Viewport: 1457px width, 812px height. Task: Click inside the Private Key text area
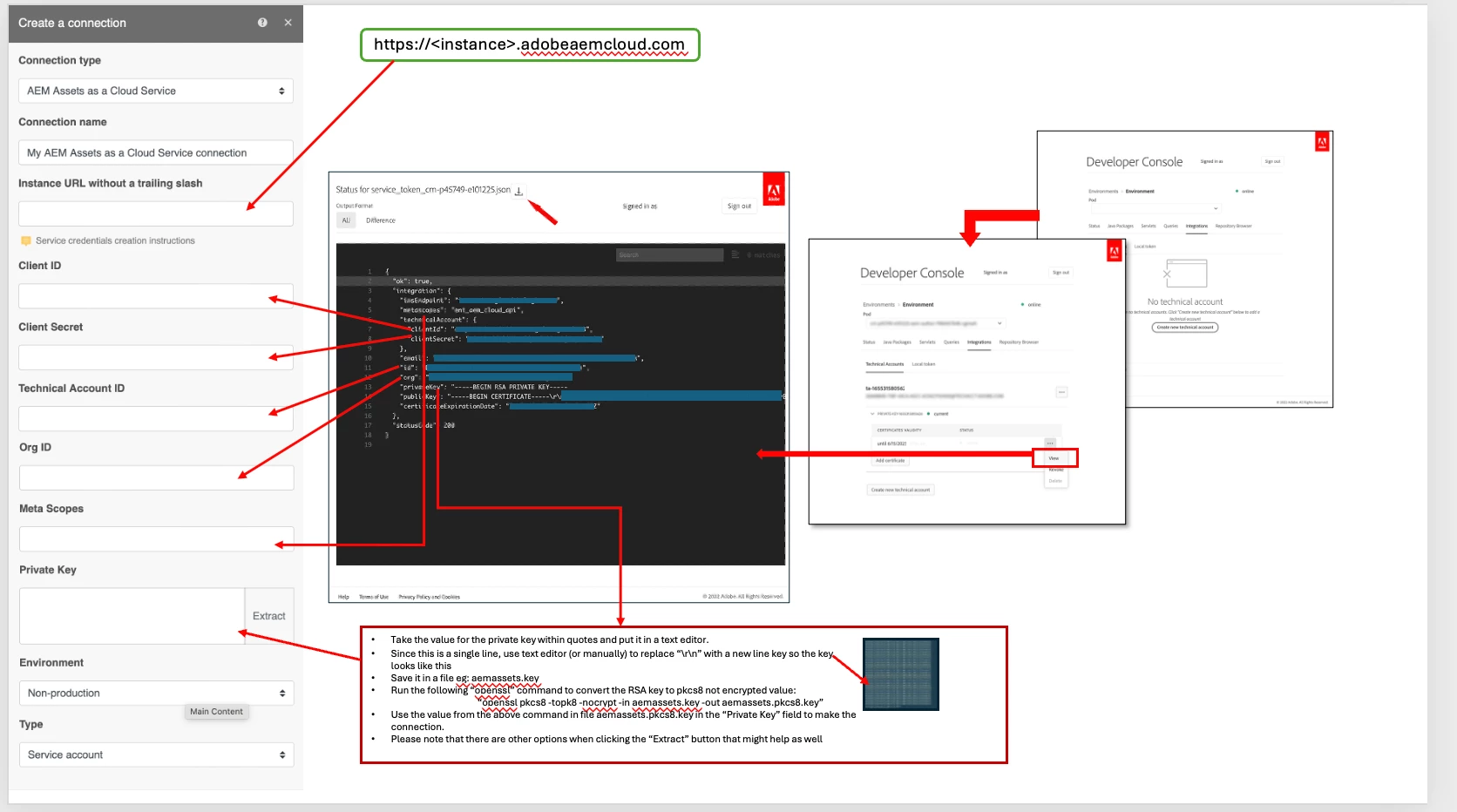(132, 616)
